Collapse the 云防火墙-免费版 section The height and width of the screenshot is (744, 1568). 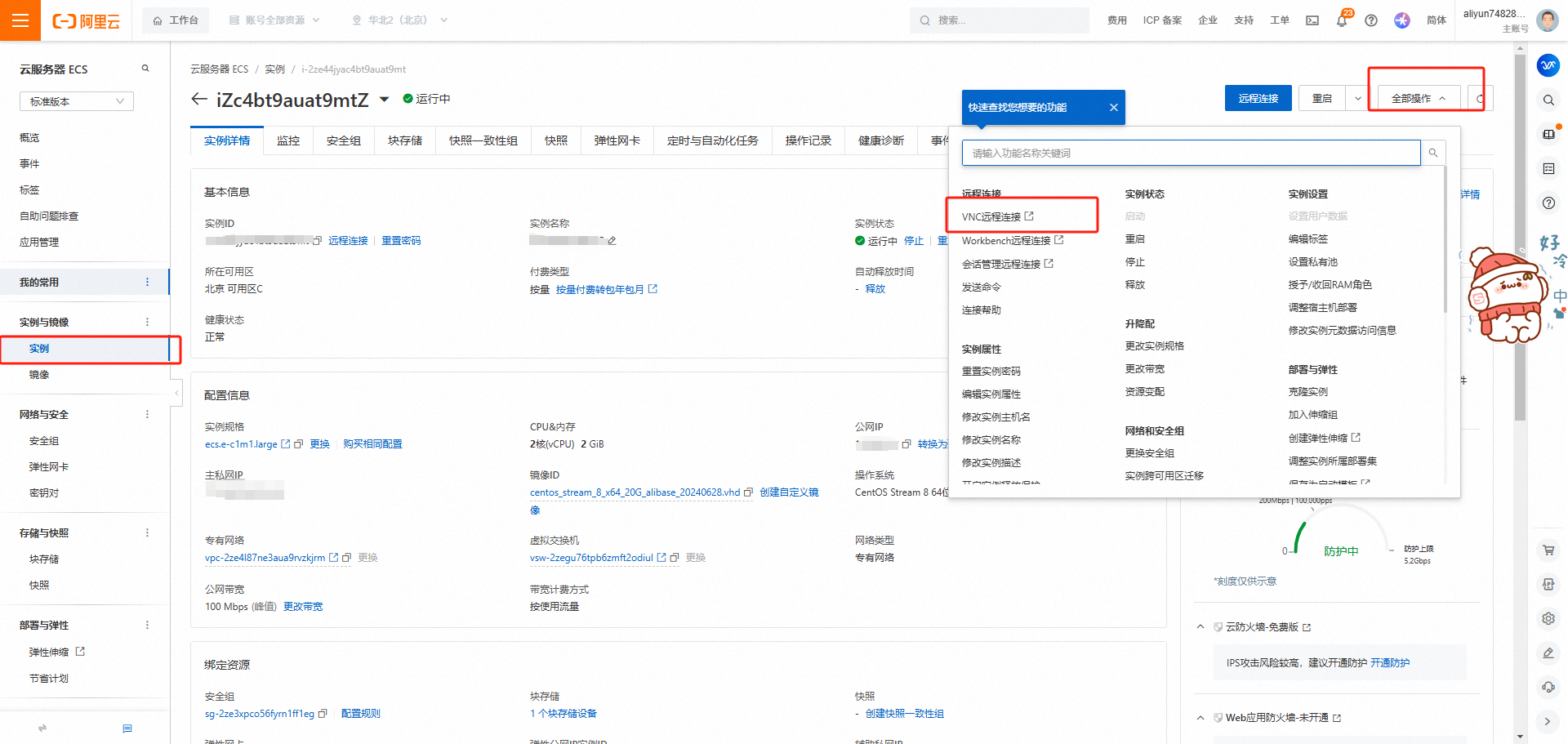(1200, 626)
